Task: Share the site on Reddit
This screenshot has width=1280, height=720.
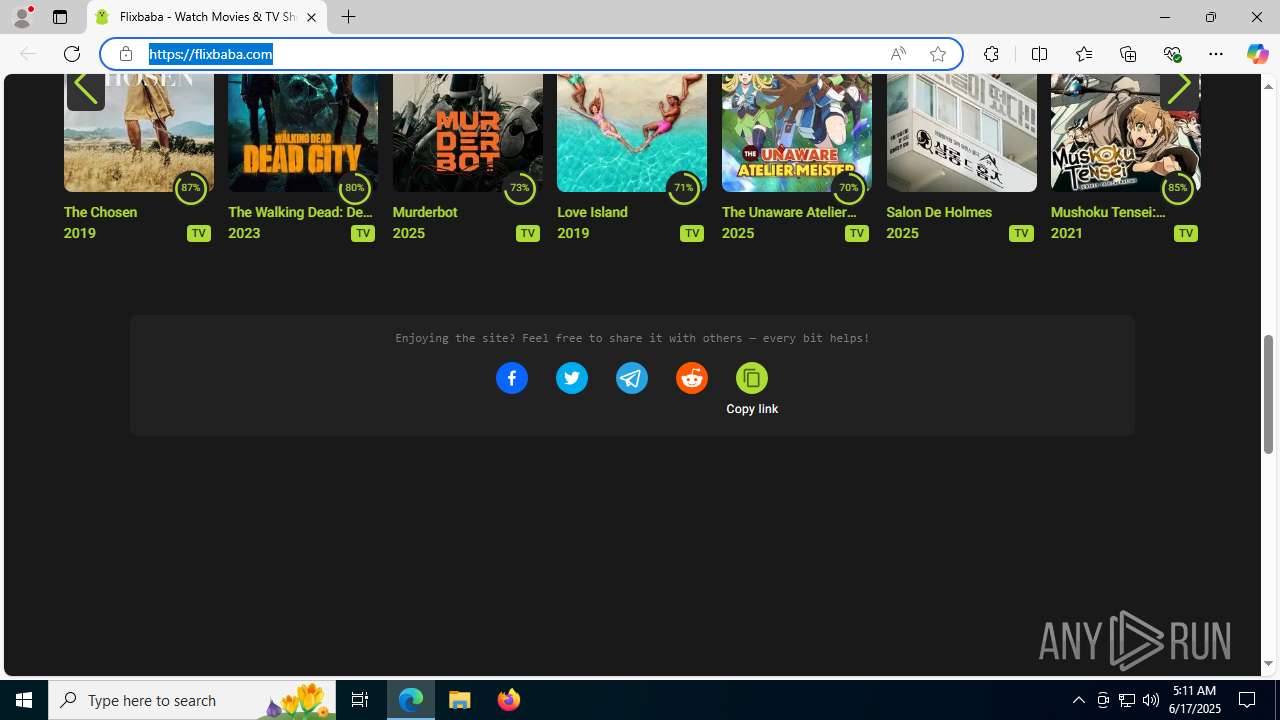Action: point(691,378)
